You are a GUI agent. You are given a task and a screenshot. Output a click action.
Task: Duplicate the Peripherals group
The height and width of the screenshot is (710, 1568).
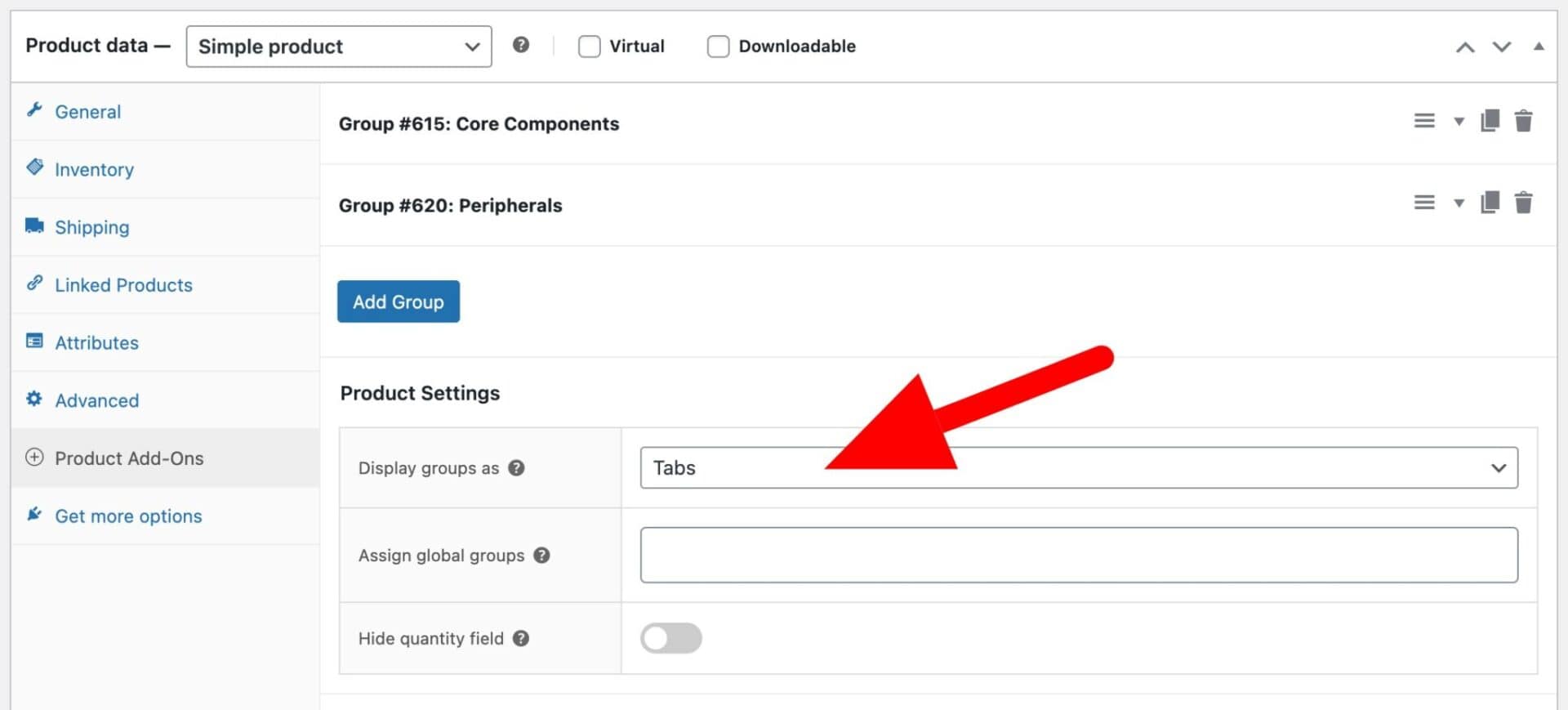[x=1490, y=203]
